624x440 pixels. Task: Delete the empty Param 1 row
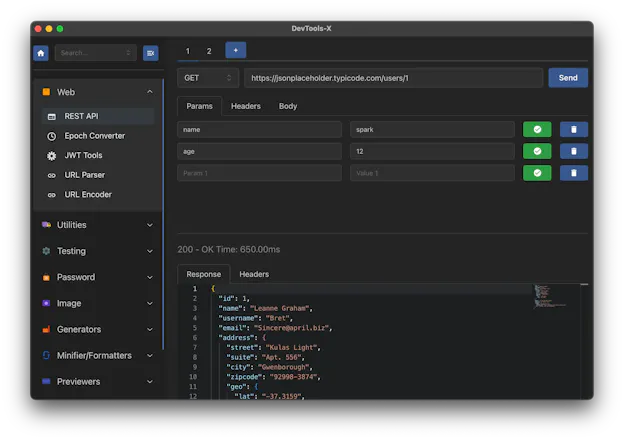click(573, 173)
